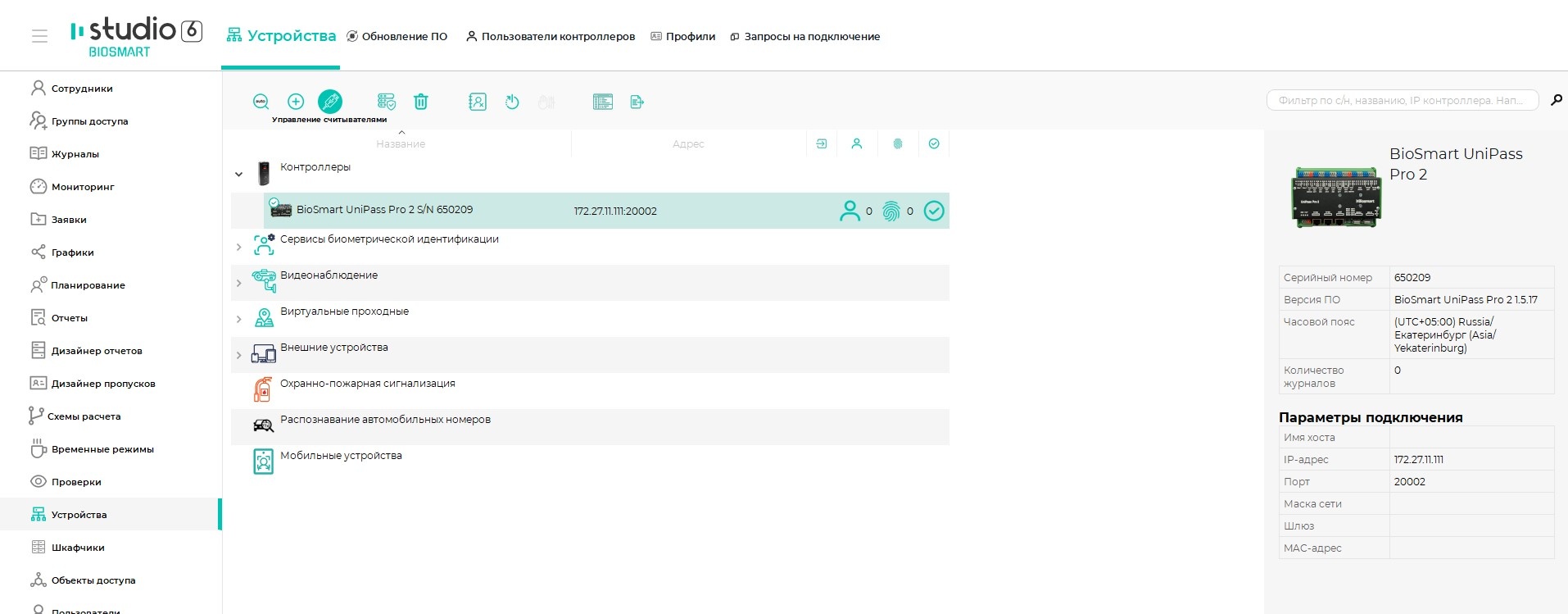Click the notebook user removal toolbar icon
Viewport: 1568px width, 614px height.
point(478,102)
